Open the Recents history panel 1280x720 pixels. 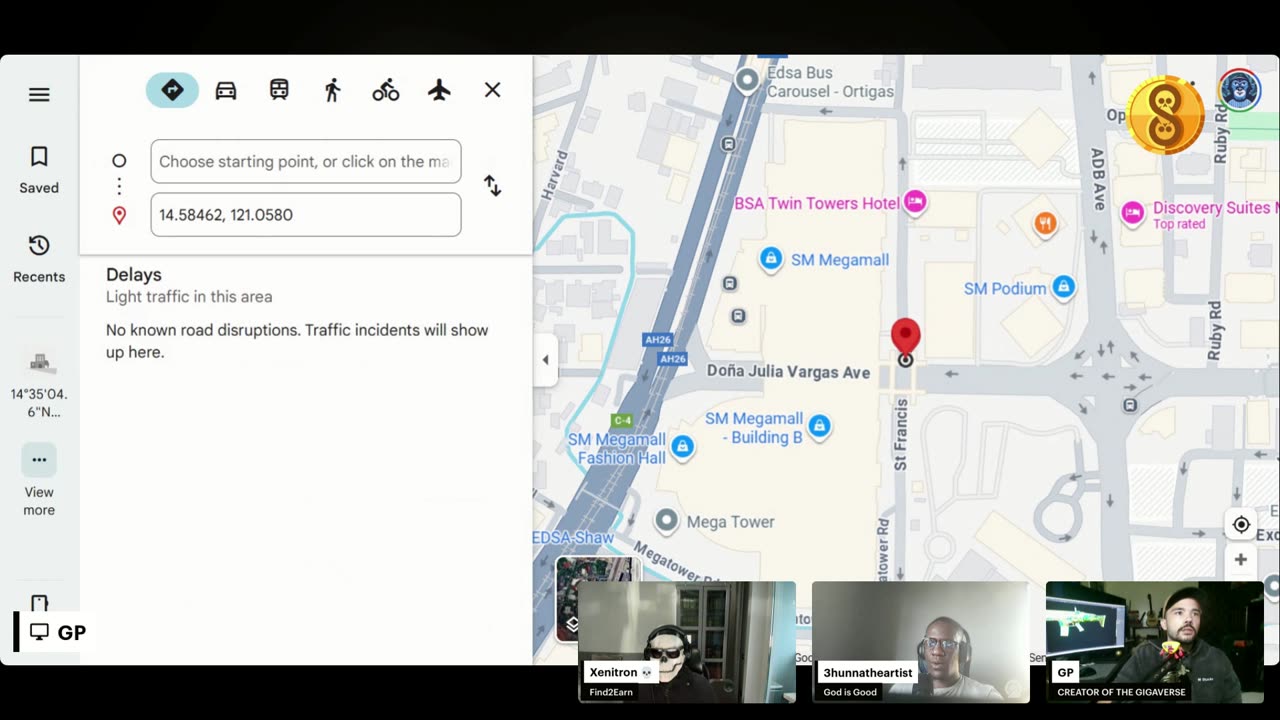click(39, 259)
